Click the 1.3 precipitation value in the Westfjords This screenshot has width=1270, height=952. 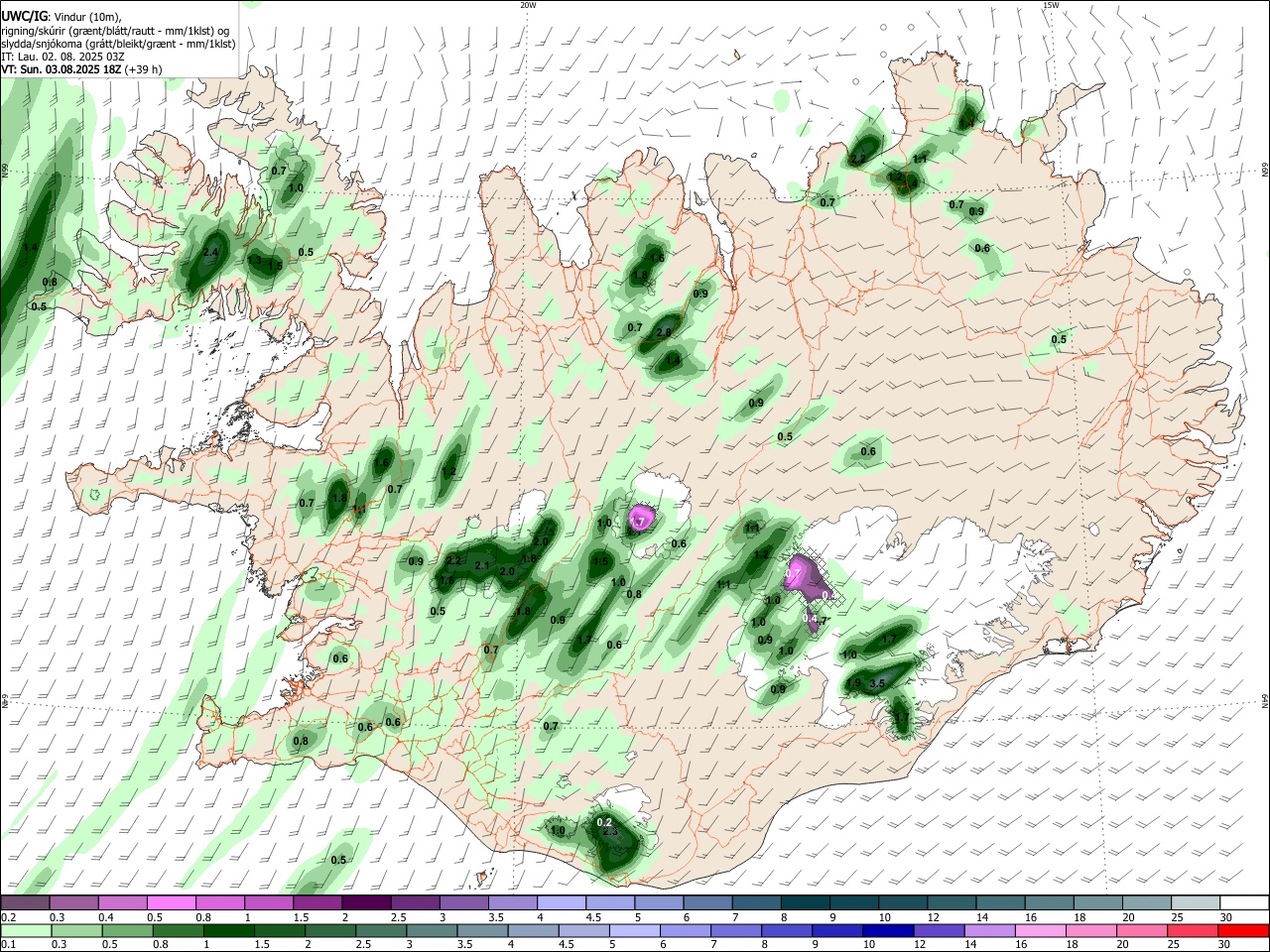pyautogui.click(x=255, y=261)
